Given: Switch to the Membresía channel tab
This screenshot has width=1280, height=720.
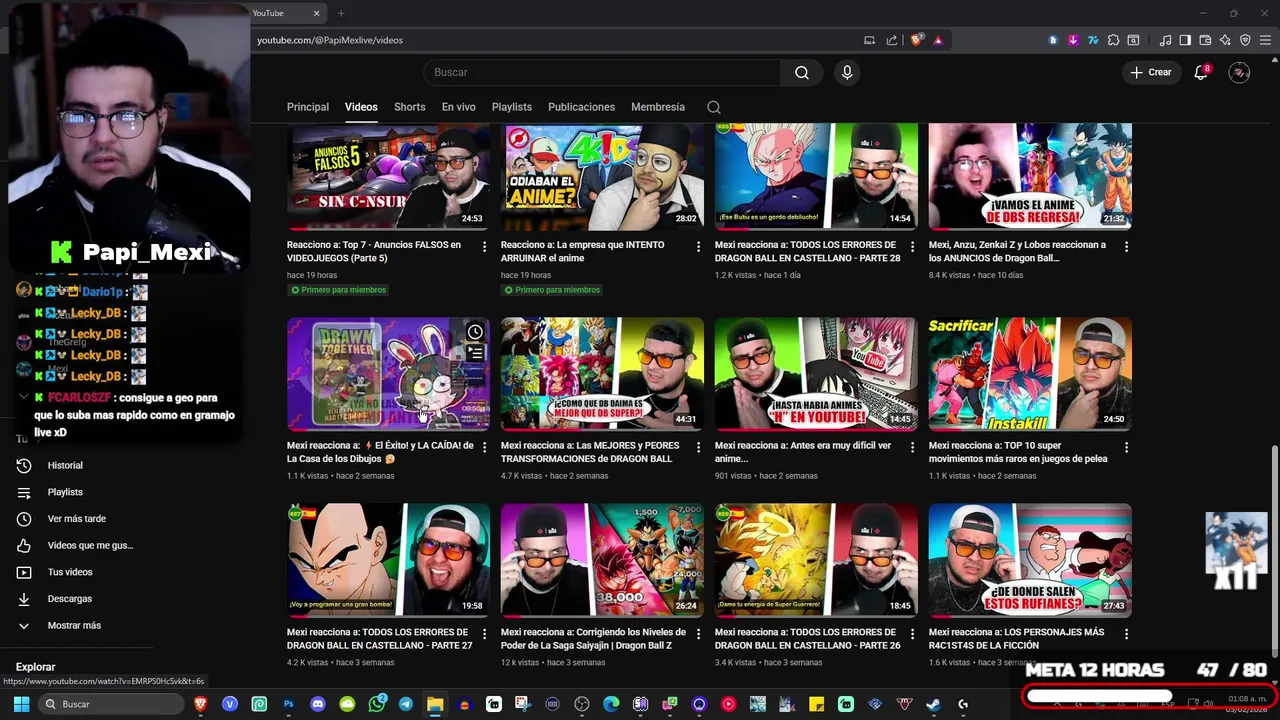Looking at the screenshot, I should 658,107.
